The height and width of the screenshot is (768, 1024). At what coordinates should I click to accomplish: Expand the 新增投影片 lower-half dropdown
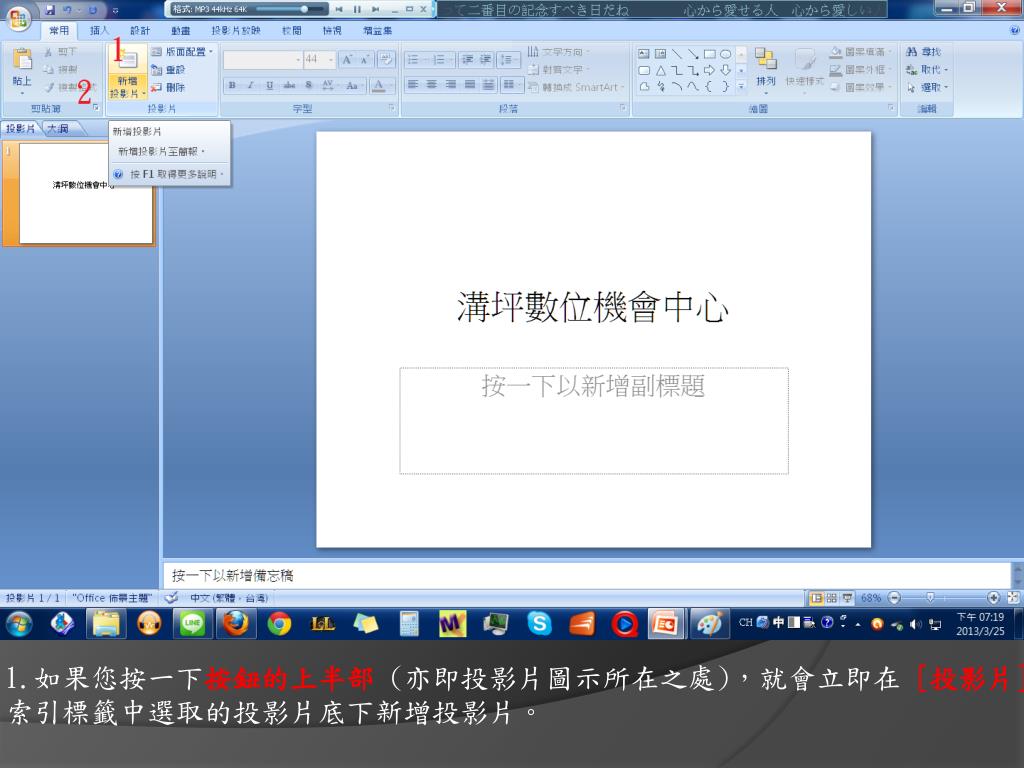point(128,88)
